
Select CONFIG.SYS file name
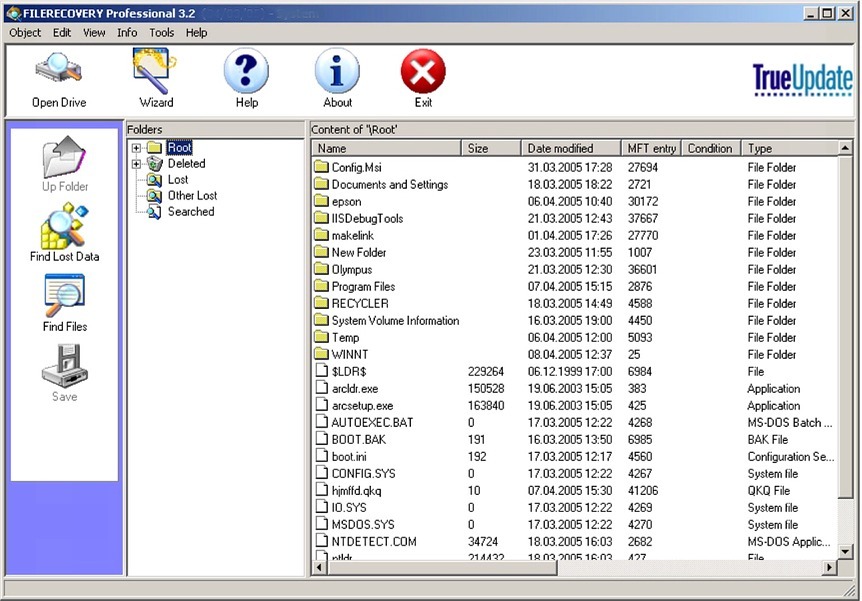coord(363,474)
